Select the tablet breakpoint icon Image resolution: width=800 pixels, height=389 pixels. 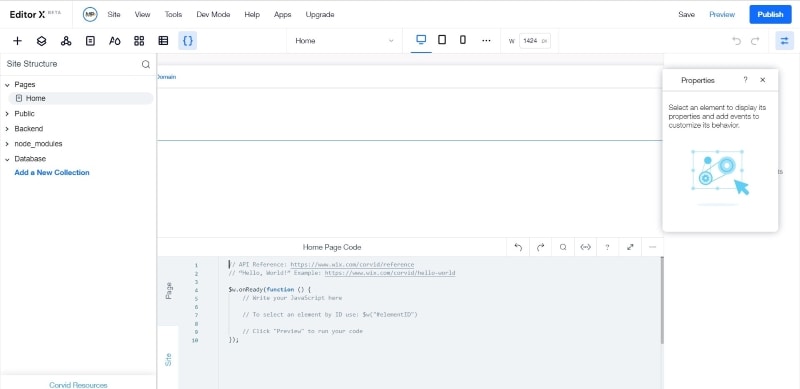point(442,40)
